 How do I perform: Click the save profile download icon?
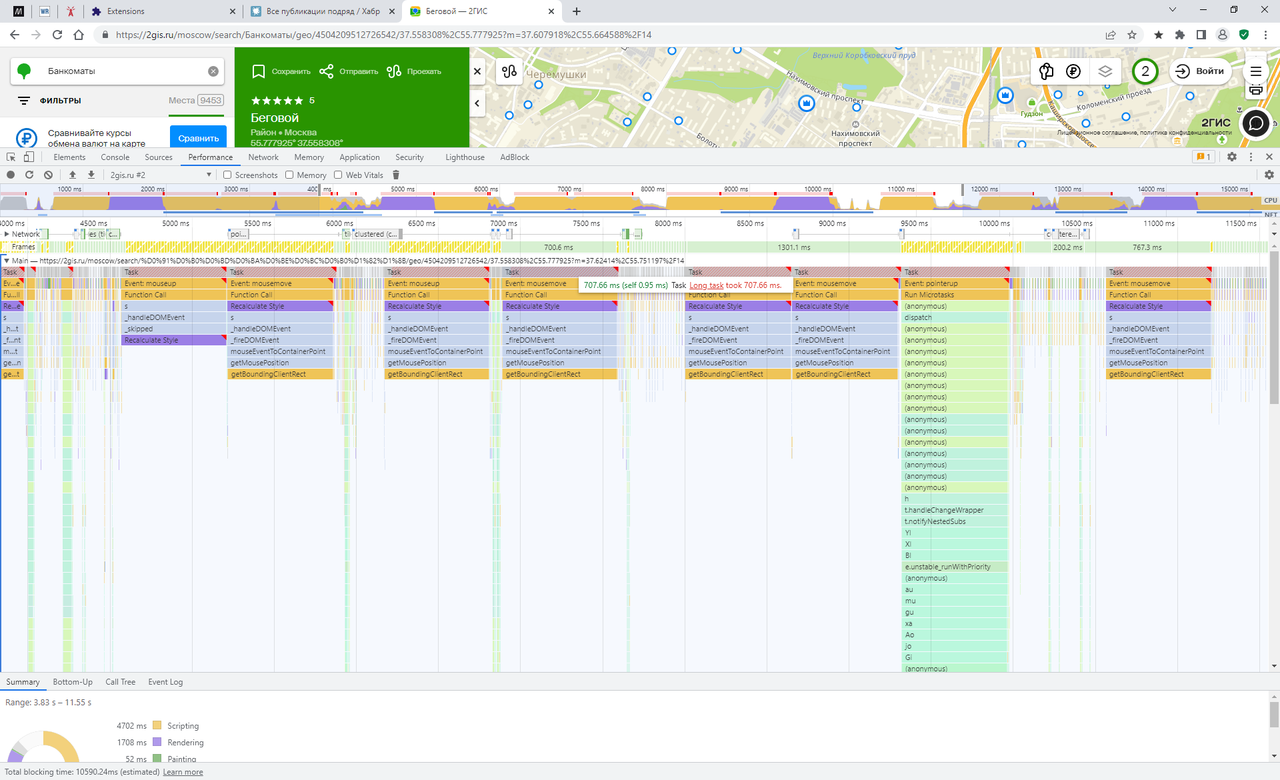[91, 175]
